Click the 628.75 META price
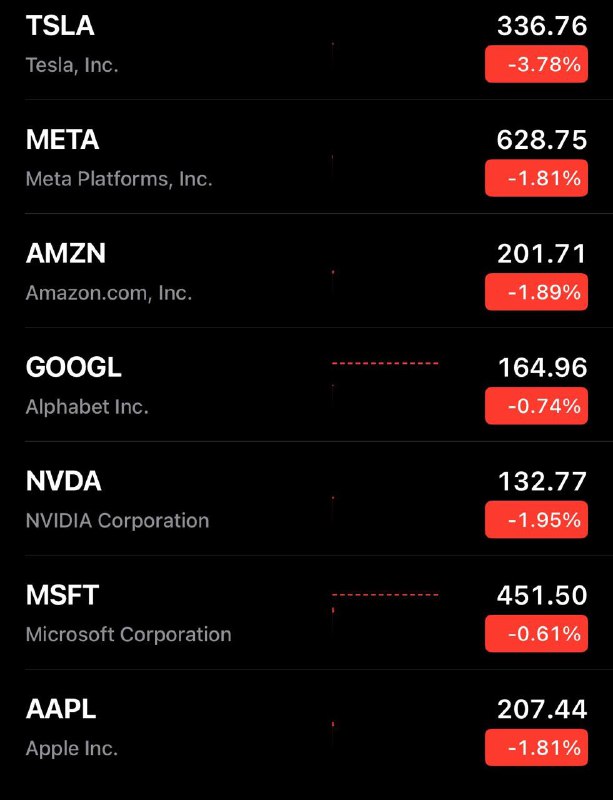Screen dimensions: 613x800 click(542, 140)
